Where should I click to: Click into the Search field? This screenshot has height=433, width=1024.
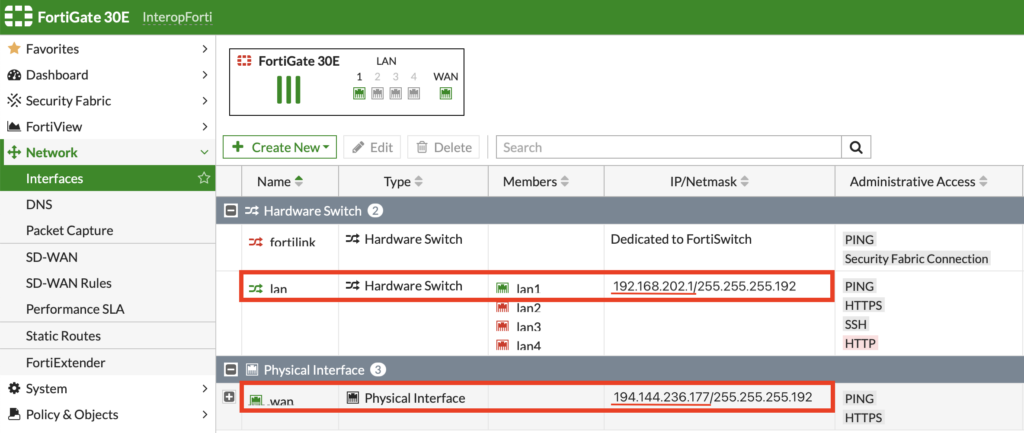[x=669, y=148]
